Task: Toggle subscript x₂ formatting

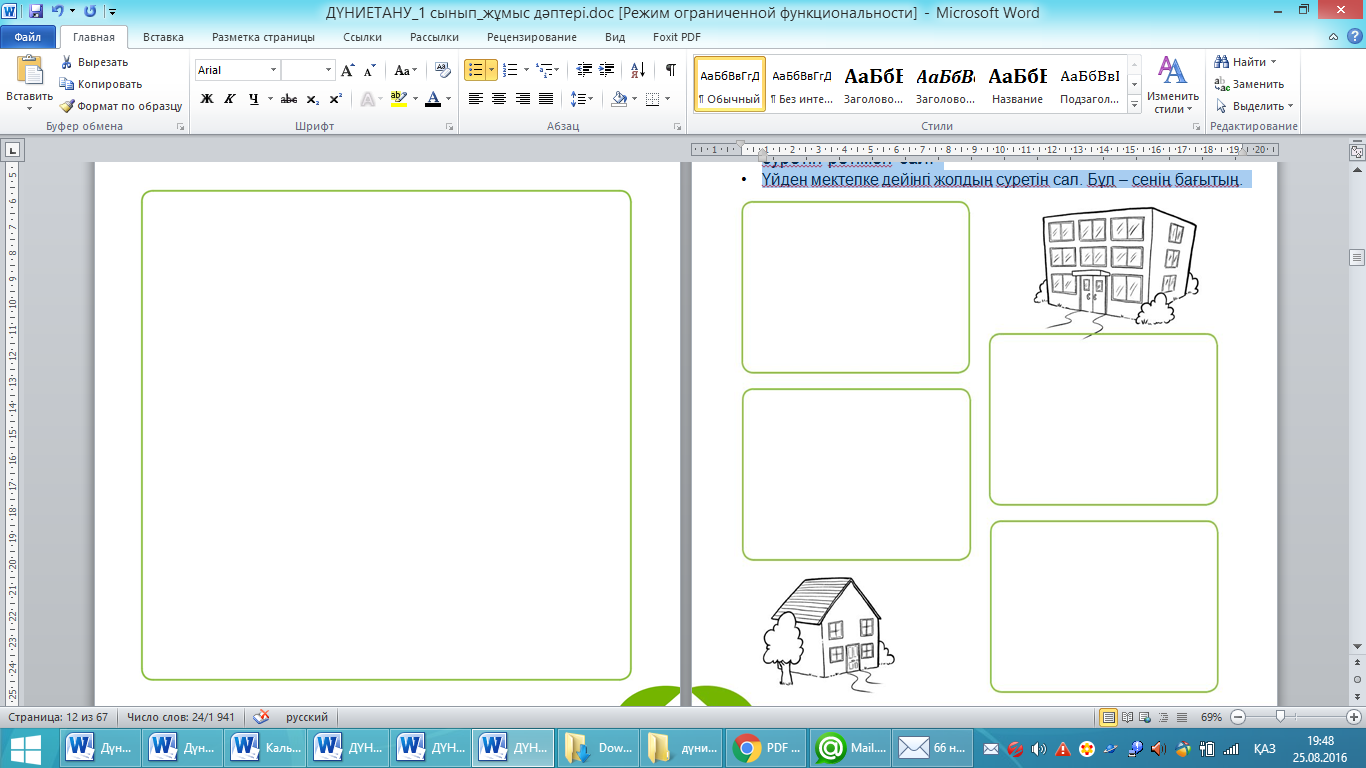Action: [313, 99]
